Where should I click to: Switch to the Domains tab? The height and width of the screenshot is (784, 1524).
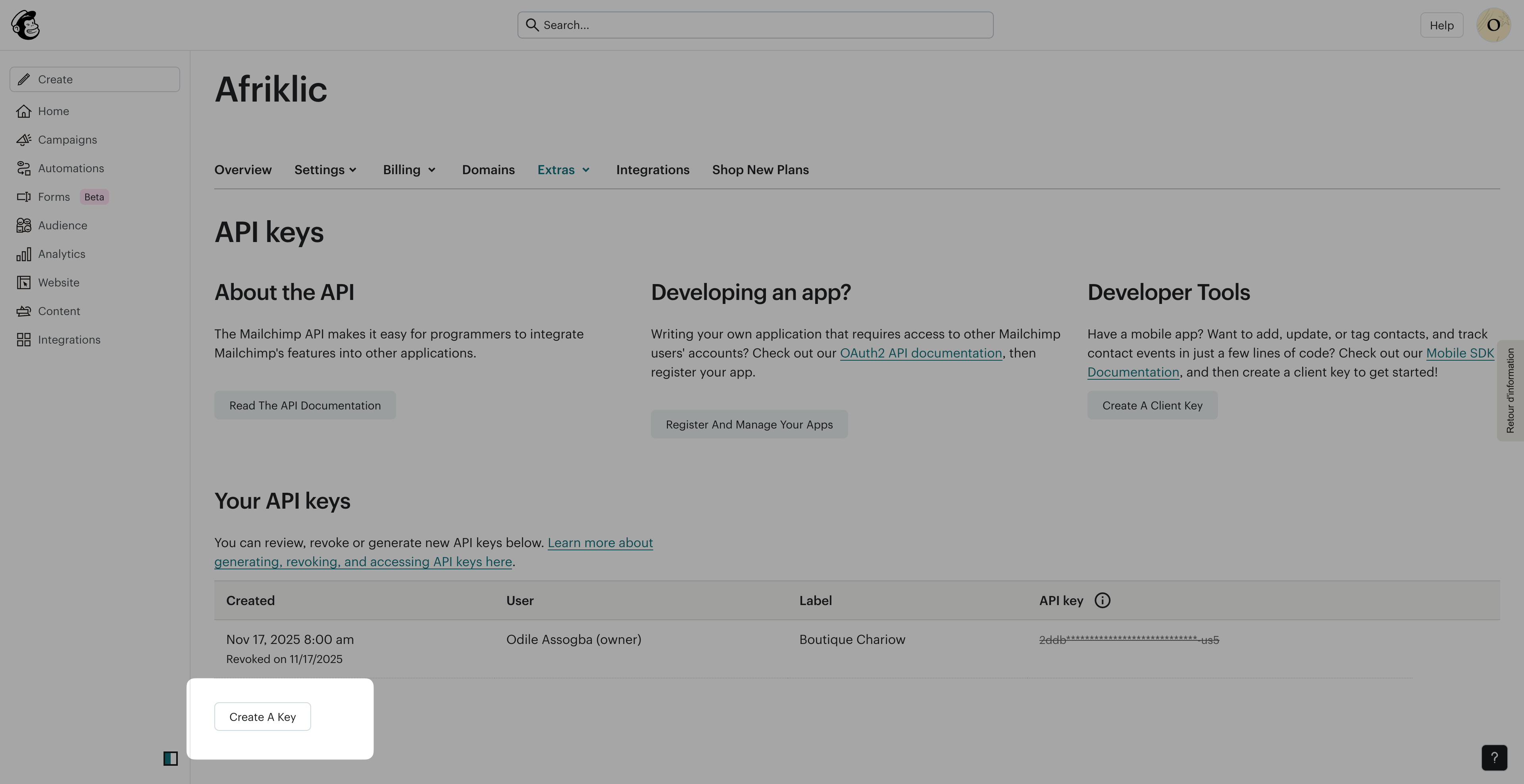(x=488, y=170)
